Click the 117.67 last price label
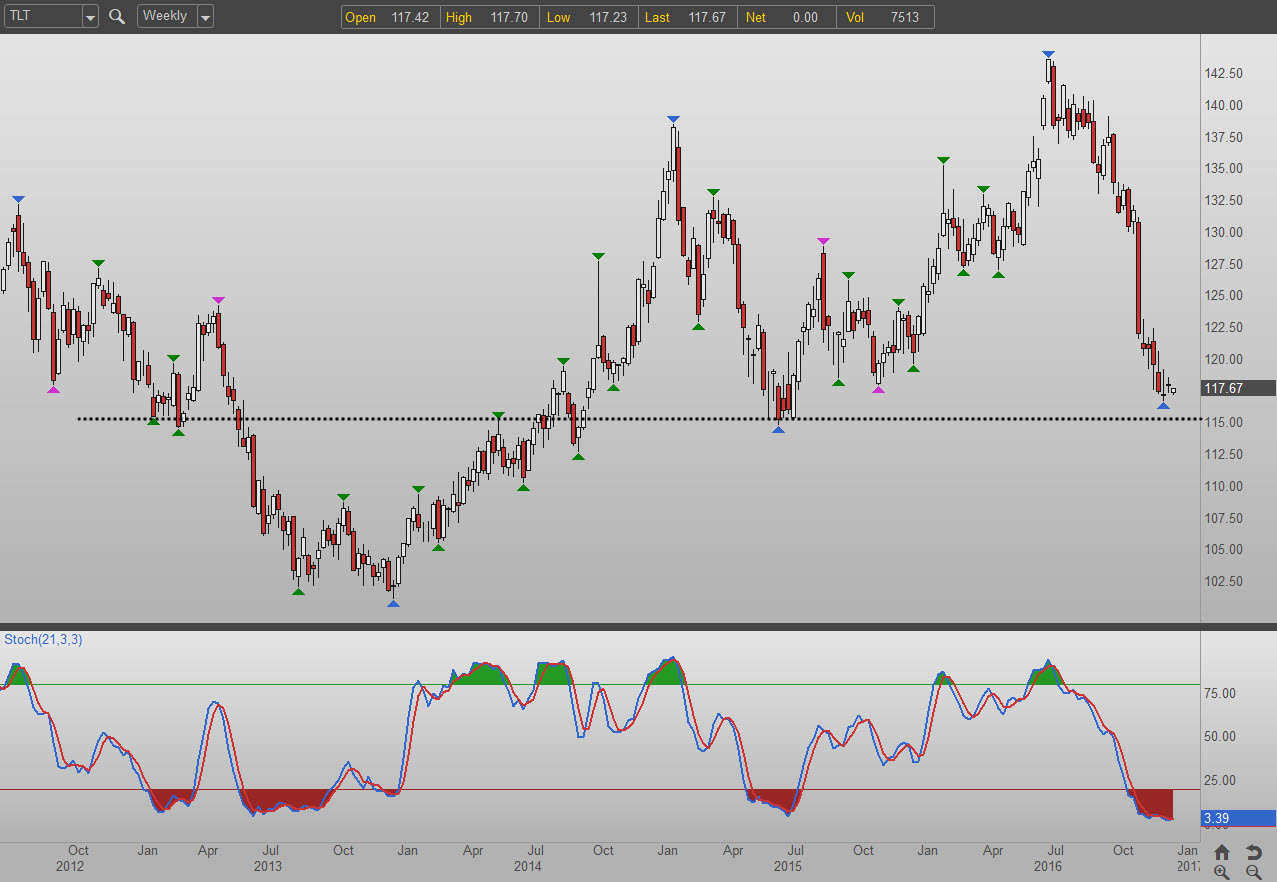The width and height of the screenshot is (1277, 882). tap(1239, 388)
